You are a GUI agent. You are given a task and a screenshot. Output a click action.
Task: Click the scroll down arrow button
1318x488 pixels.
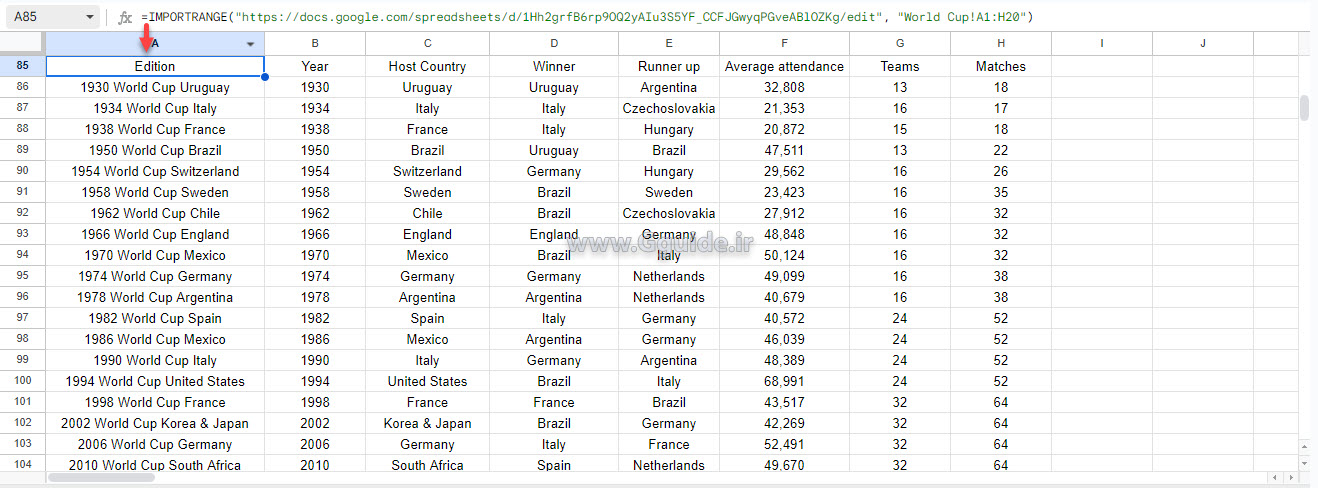point(1304,463)
